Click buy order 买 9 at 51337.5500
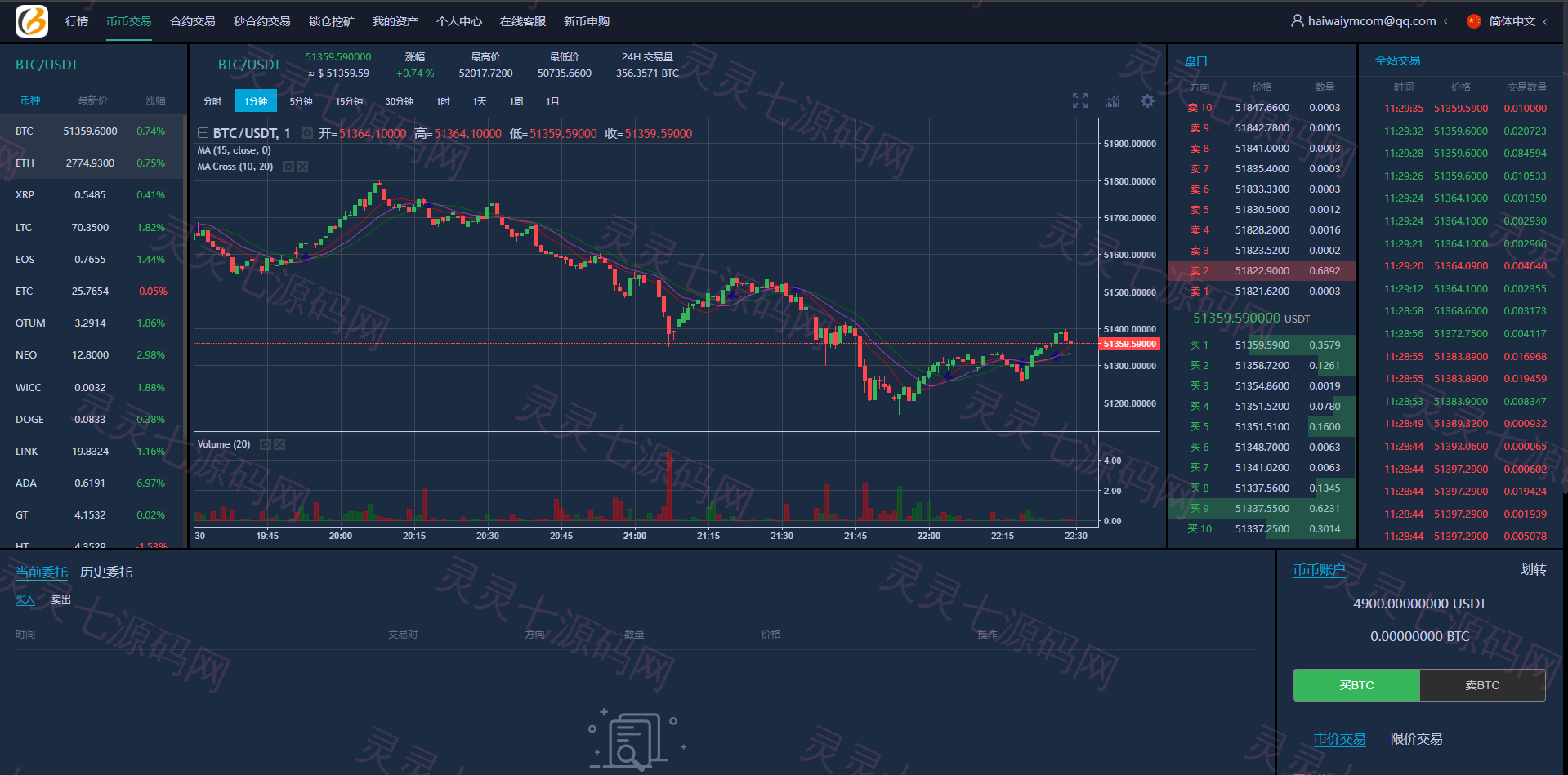 tap(1262, 509)
